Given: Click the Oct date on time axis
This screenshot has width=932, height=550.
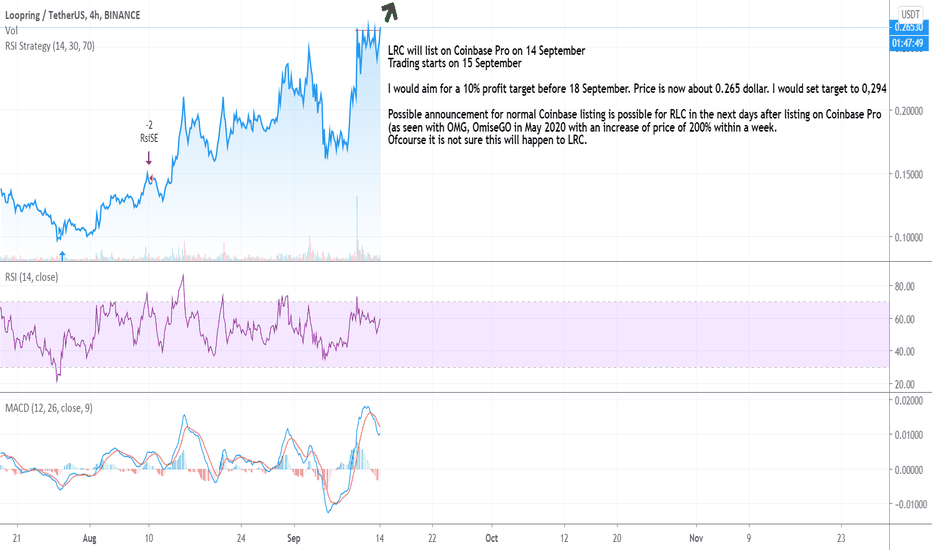Looking at the screenshot, I should pos(492,538).
